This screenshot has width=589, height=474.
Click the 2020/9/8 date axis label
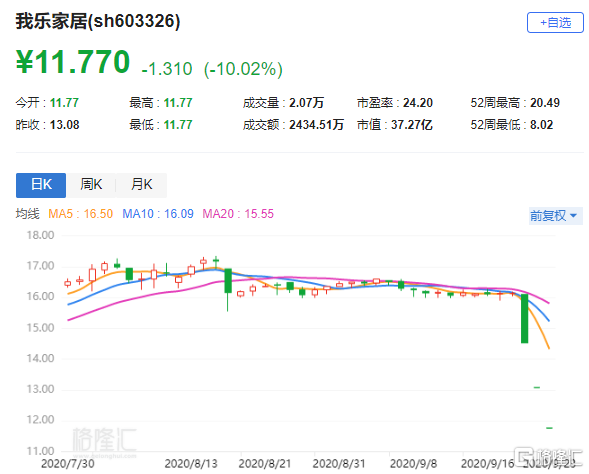(x=413, y=463)
